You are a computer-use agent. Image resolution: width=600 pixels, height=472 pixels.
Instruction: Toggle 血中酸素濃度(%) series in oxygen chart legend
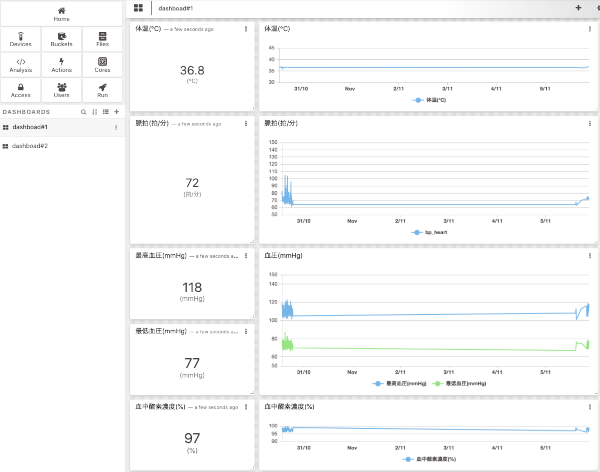click(429, 459)
